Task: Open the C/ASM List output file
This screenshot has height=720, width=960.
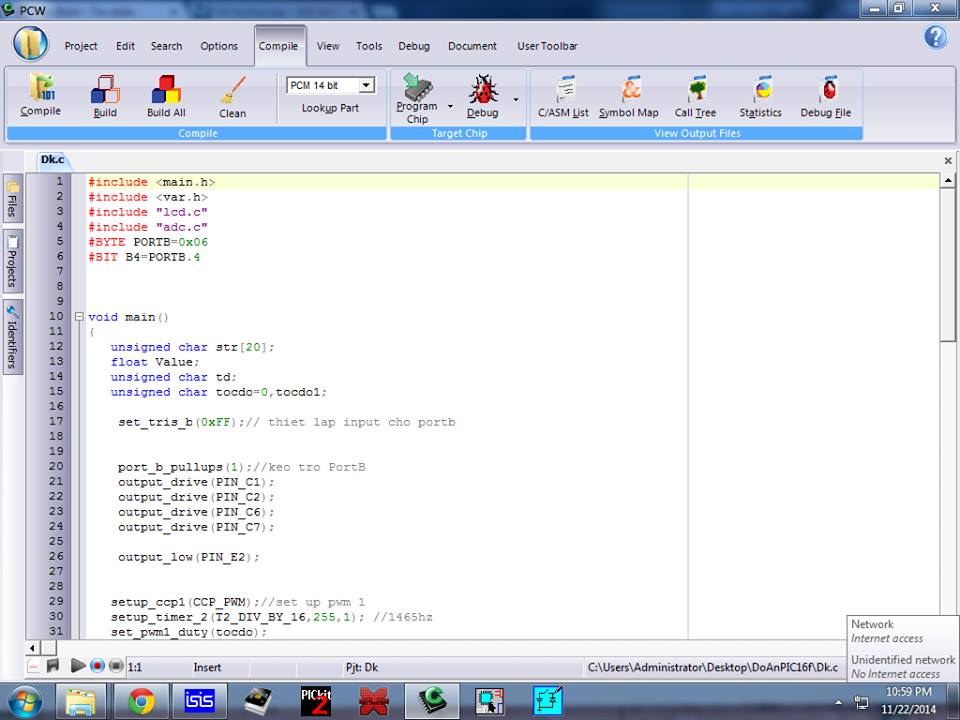Action: tap(563, 96)
